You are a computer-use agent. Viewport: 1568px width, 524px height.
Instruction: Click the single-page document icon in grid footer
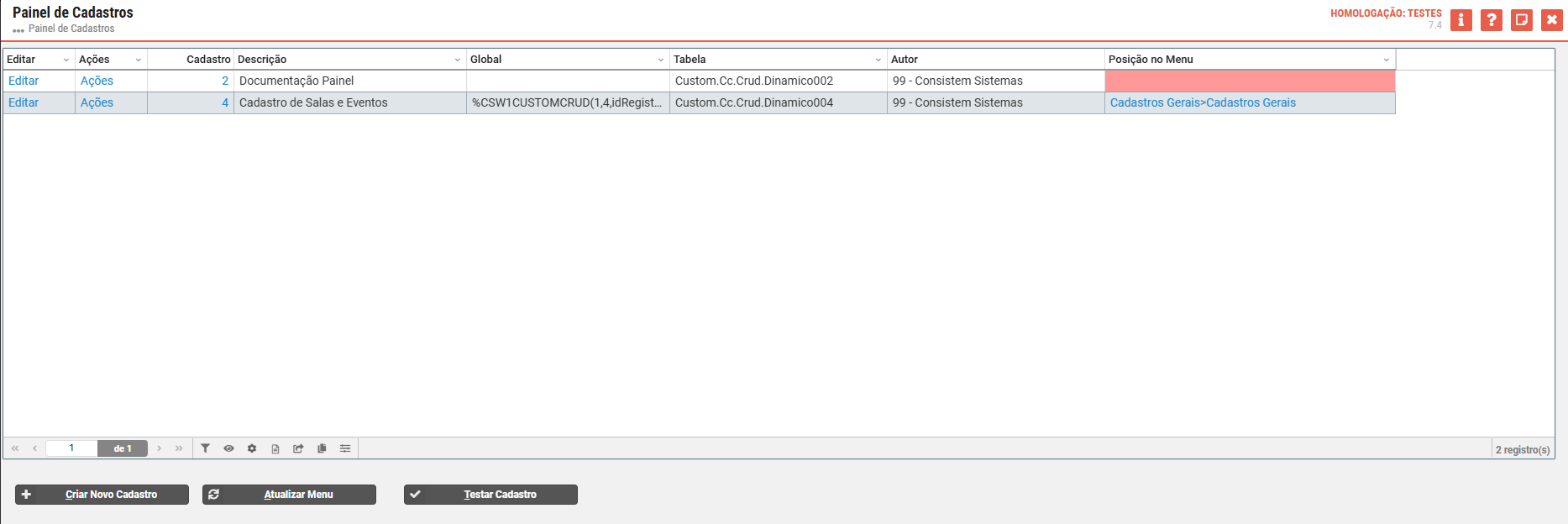point(275,448)
